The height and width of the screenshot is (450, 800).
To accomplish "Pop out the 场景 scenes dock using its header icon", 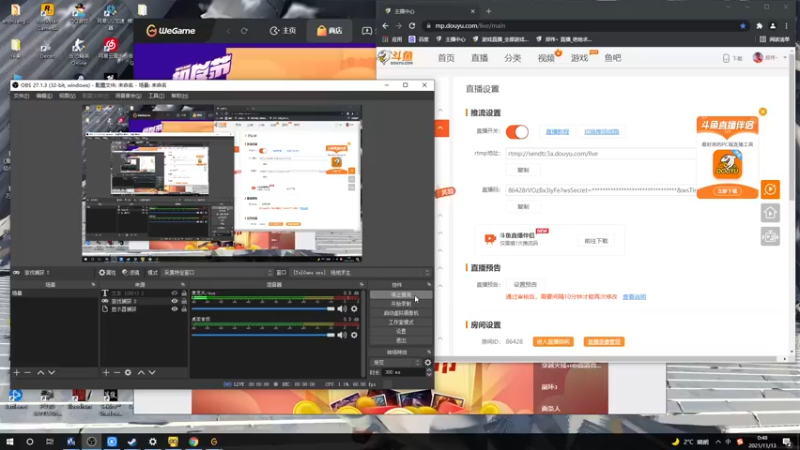I will pyautogui.click(x=93, y=285).
